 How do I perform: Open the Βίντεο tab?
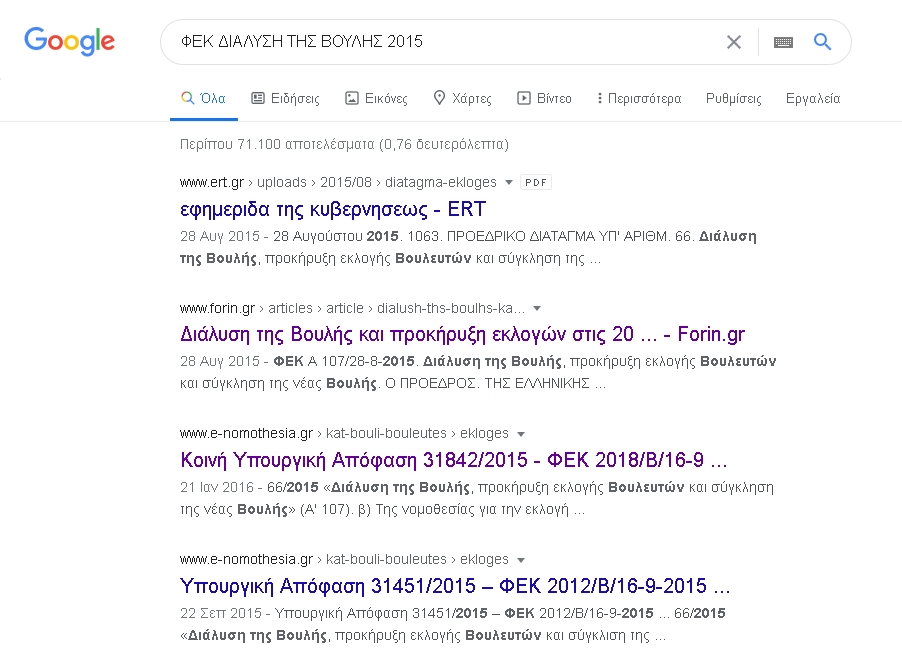pyautogui.click(x=544, y=98)
